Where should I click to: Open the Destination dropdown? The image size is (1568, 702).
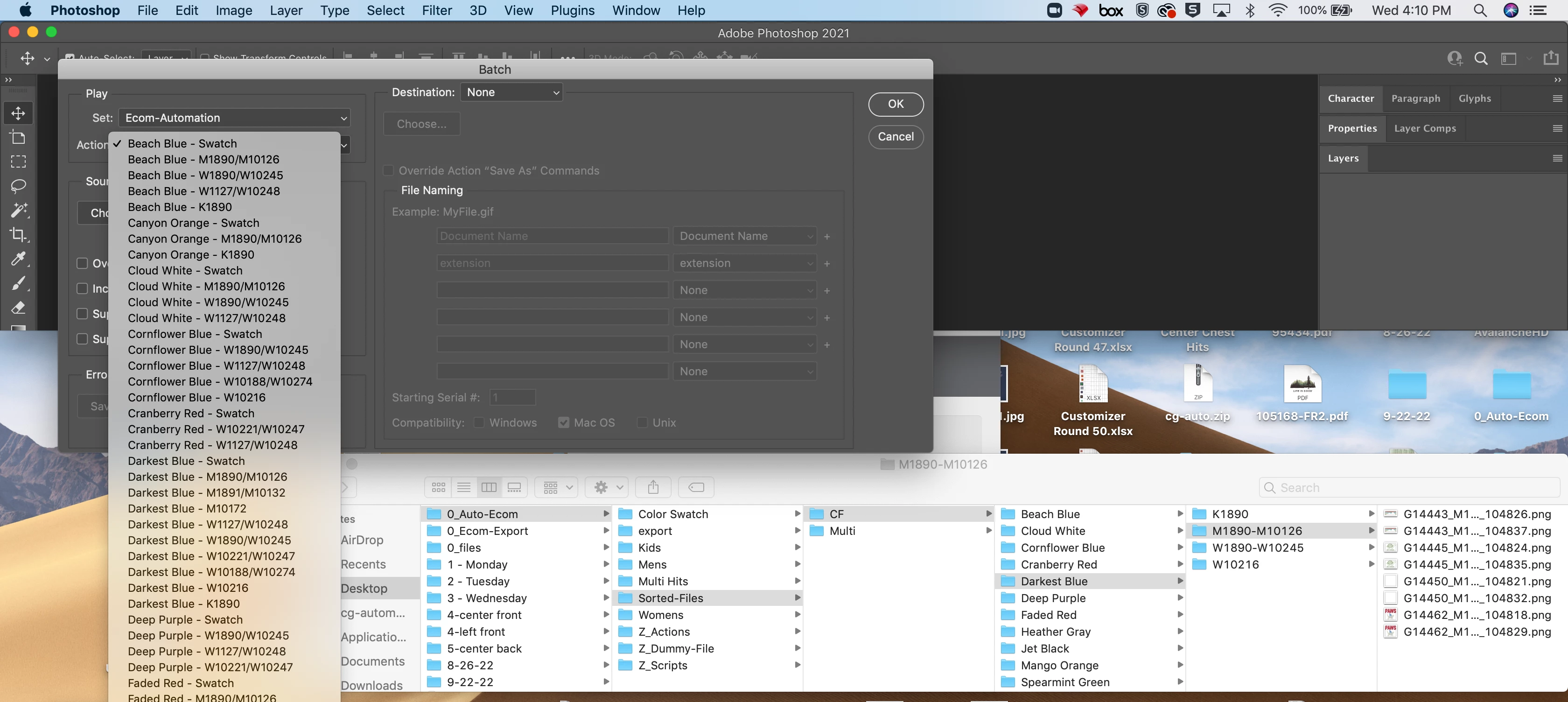coord(511,92)
